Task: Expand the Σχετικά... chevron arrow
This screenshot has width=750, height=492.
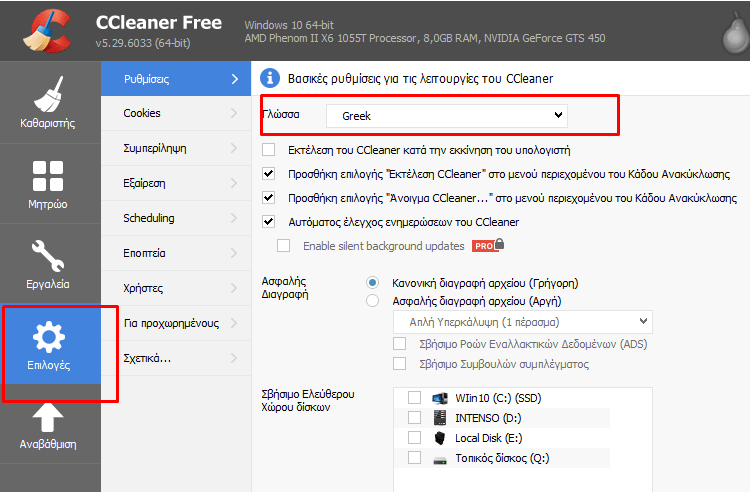Action: tap(234, 358)
